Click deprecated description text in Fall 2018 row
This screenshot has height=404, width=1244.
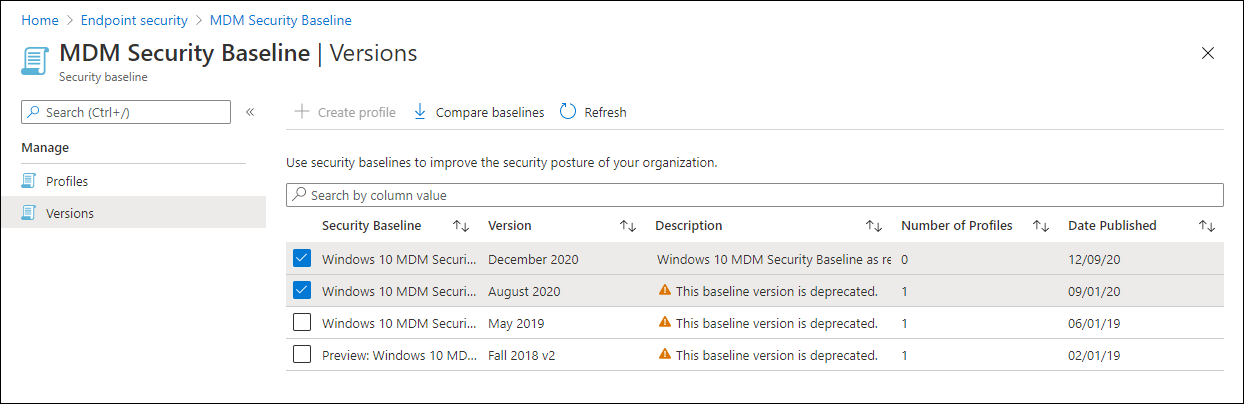777,355
